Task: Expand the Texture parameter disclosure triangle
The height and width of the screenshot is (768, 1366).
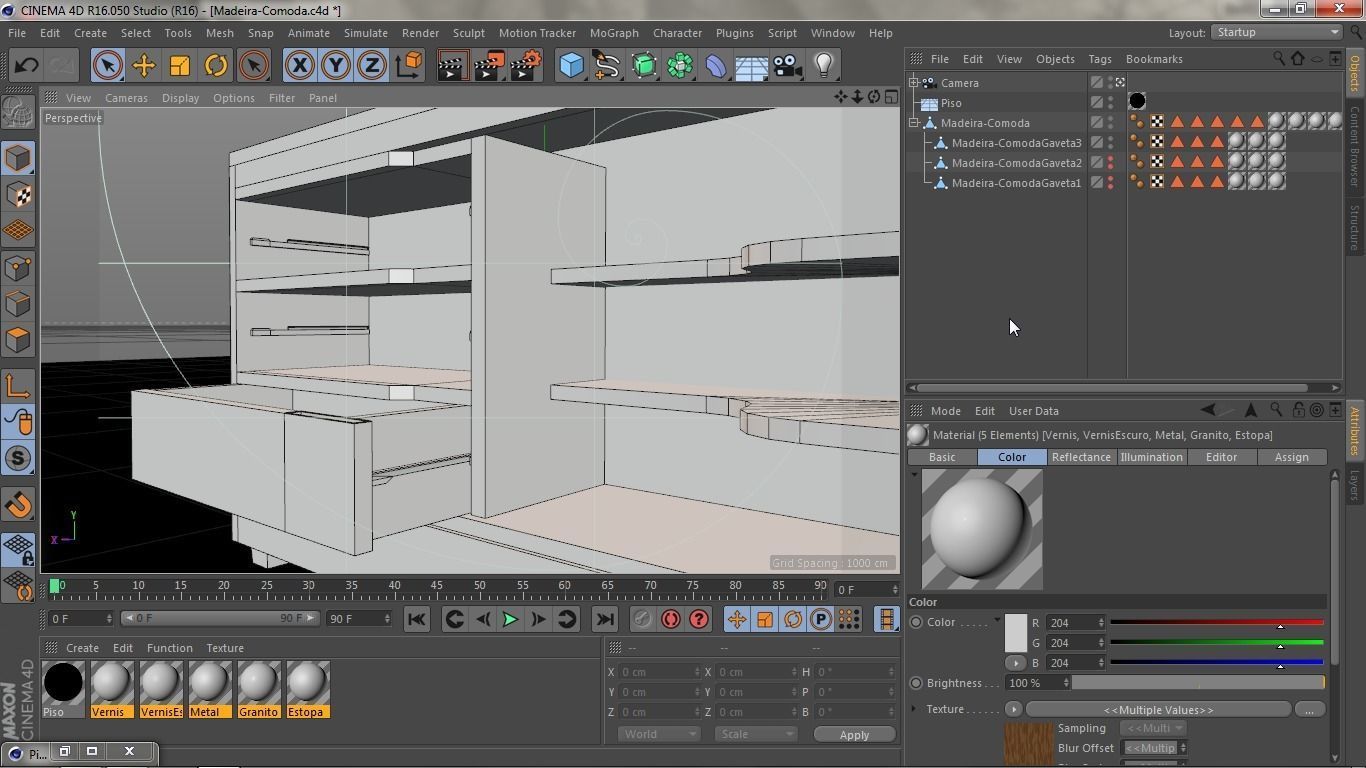Action: tap(914, 709)
